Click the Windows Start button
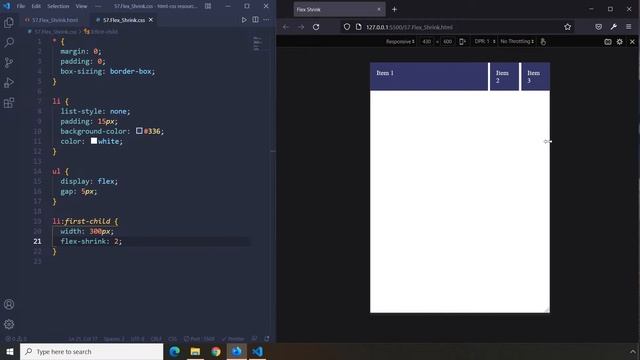Viewport: 640px width, 360px height. [10, 351]
